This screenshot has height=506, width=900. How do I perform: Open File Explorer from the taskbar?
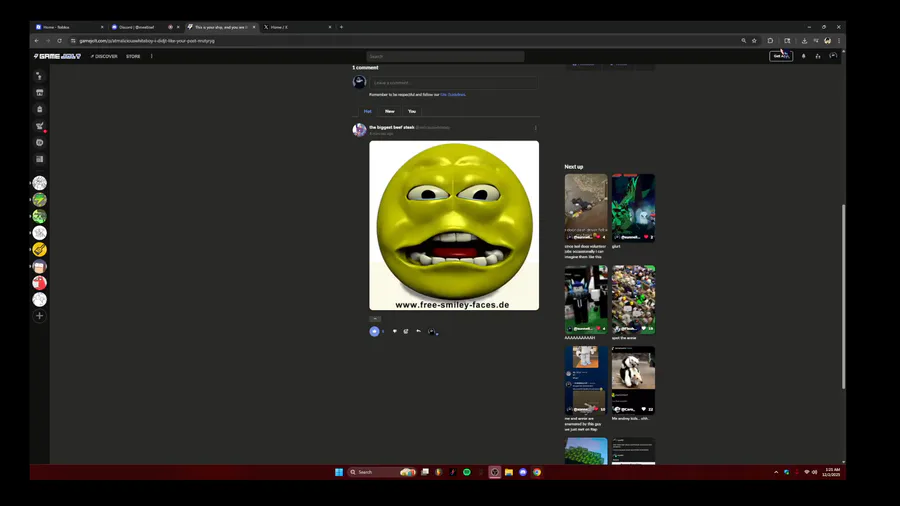click(x=509, y=472)
